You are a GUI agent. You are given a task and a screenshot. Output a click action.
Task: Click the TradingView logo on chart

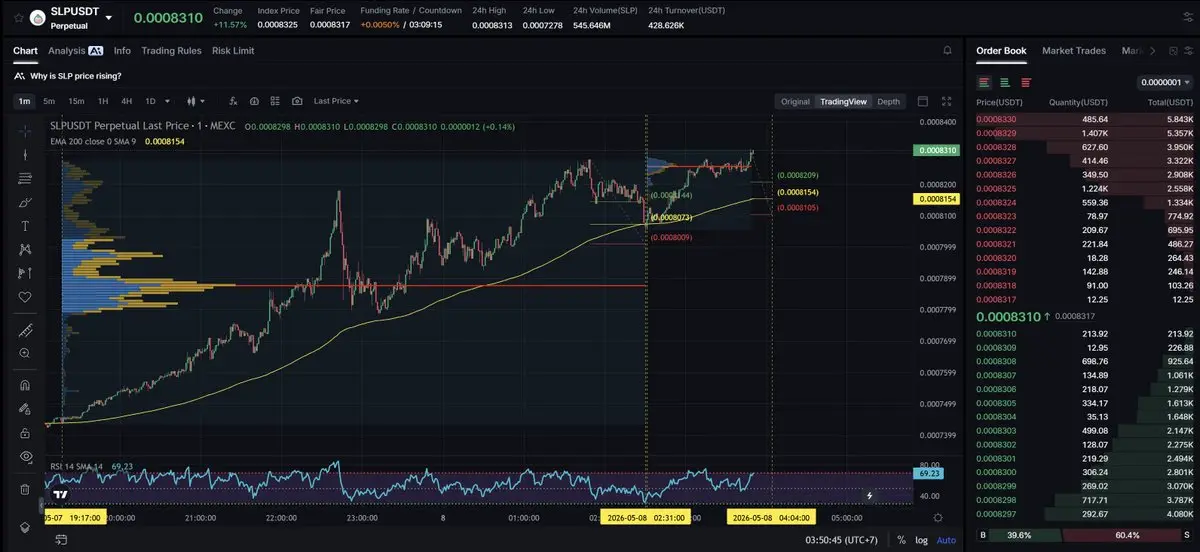[x=61, y=494]
